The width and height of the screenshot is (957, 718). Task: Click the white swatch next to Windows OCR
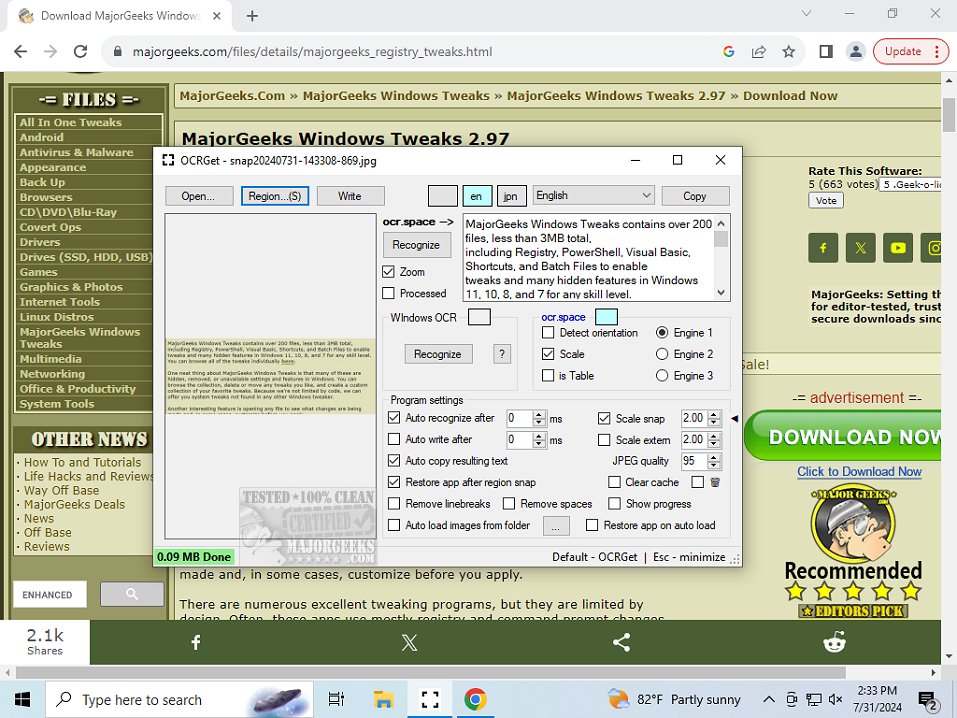[x=479, y=317]
